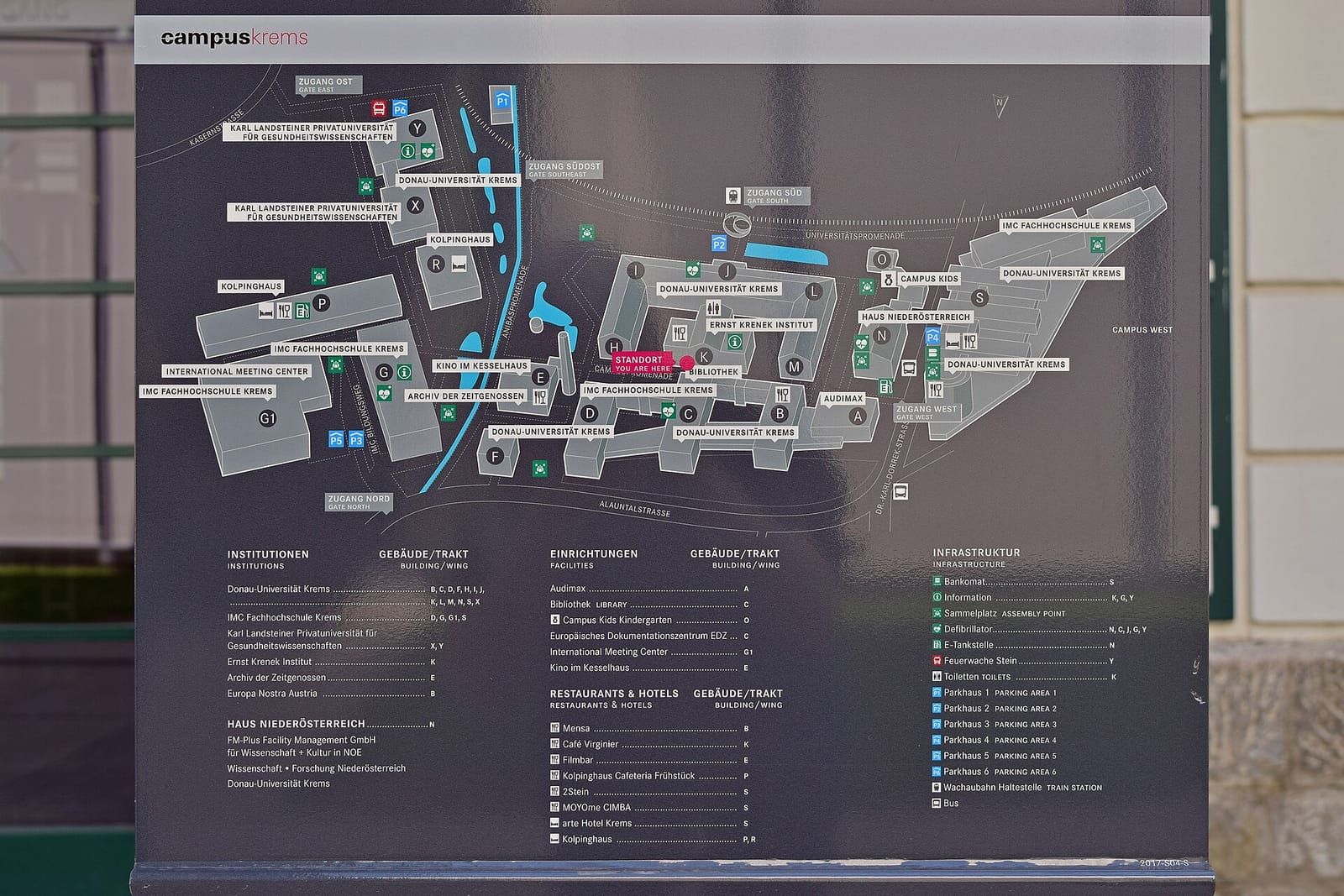This screenshot has height=896, width=1344.
Task: Click the P1 parking icon on the map
Action: pyautogui.click(x=502, y=101)
